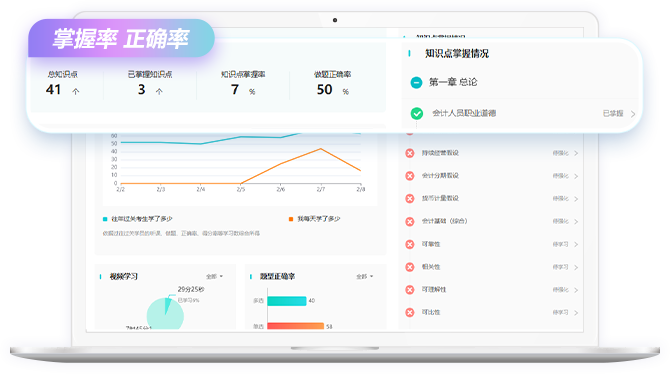
Task: Click the teal 多选 accuracy bar
Action: [287, 301]
